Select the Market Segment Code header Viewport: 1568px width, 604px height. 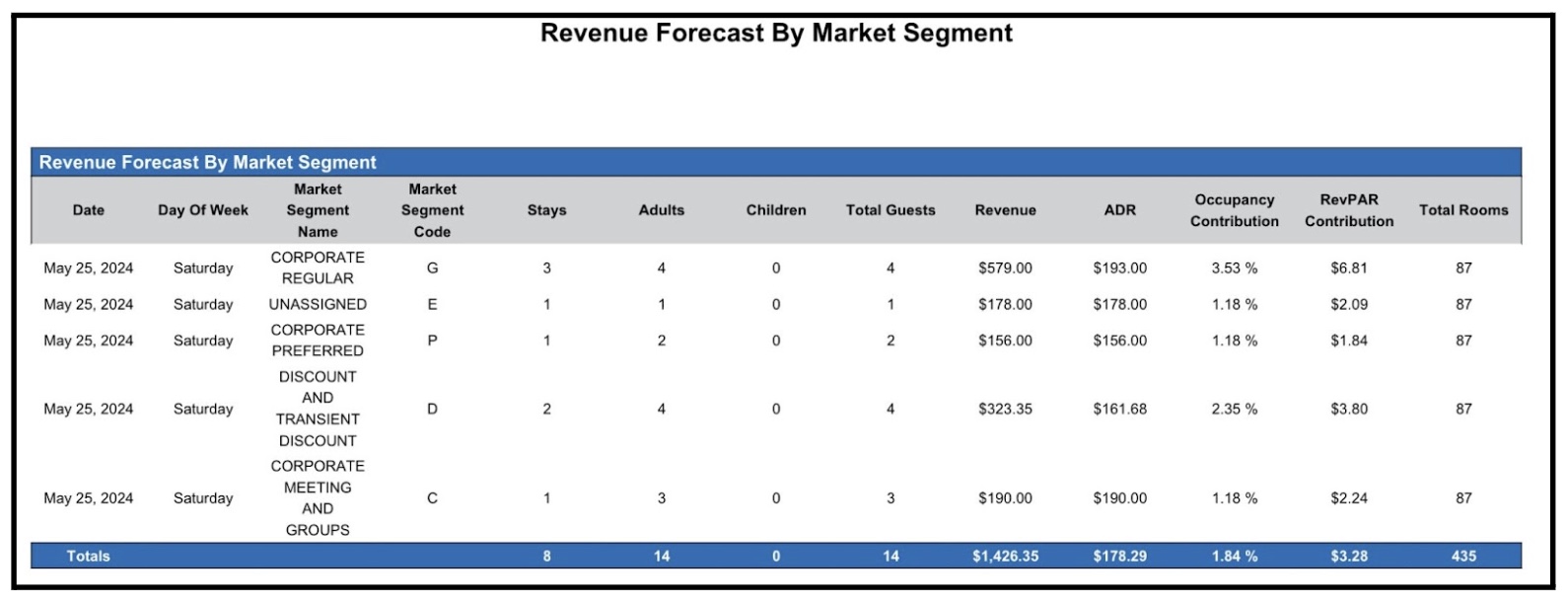pyautogui.click(x=432, y=210)
